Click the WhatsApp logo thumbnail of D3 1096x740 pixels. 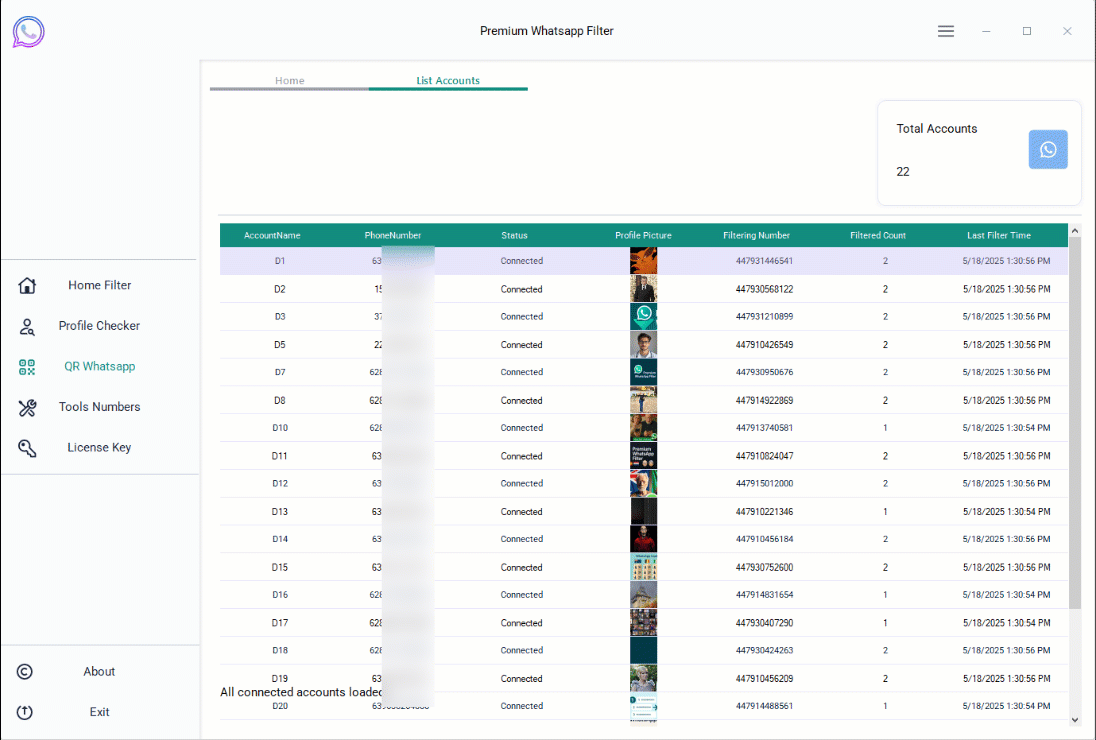(x=643, y=317)
